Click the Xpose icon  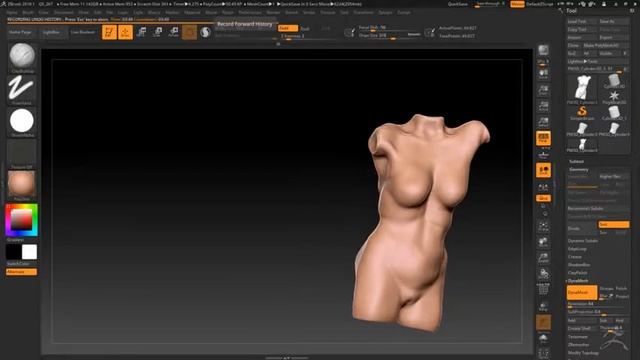[543, 353]
